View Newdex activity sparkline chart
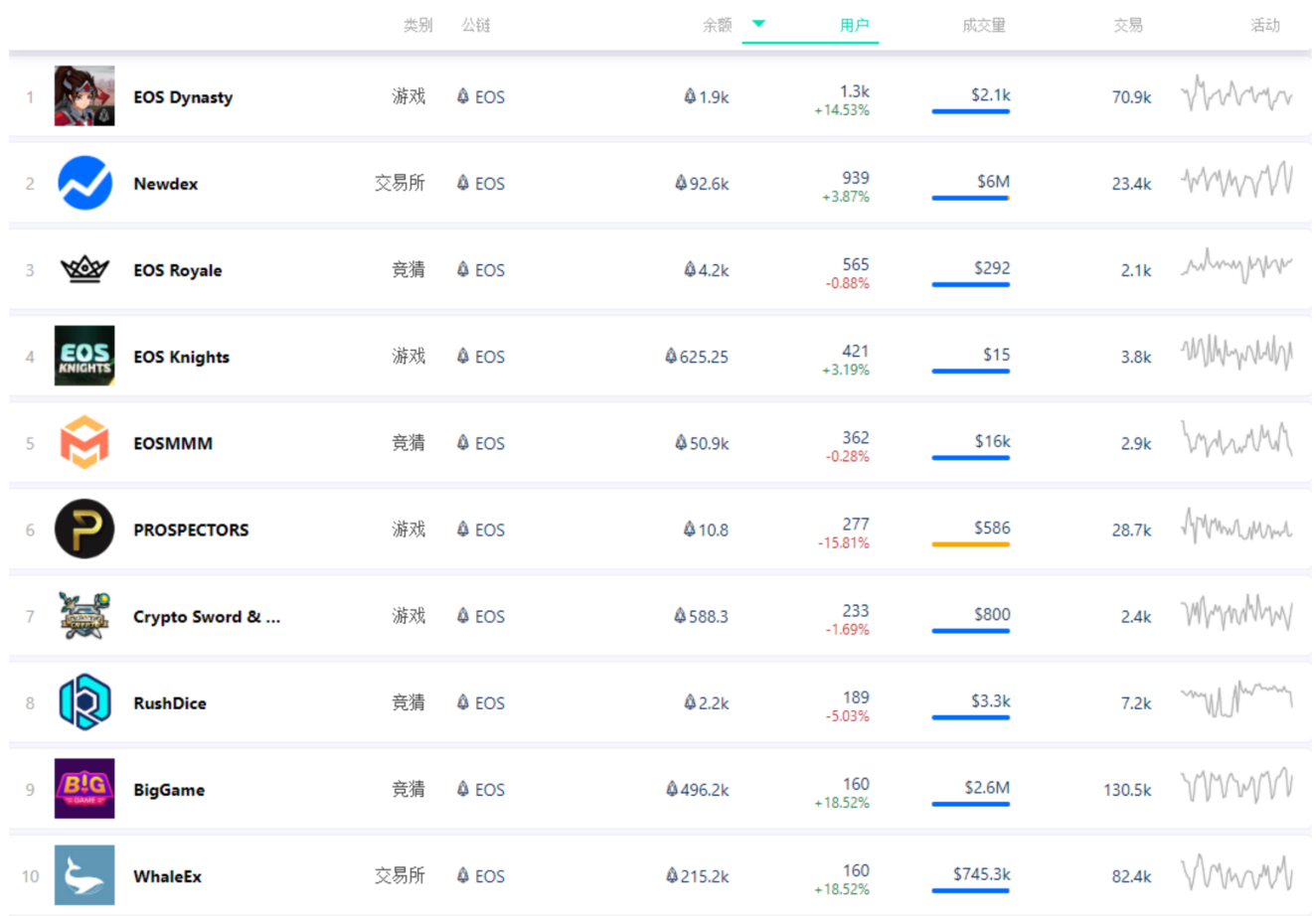This screenshot has width=1316, height=916. [x=1236, y=181]
